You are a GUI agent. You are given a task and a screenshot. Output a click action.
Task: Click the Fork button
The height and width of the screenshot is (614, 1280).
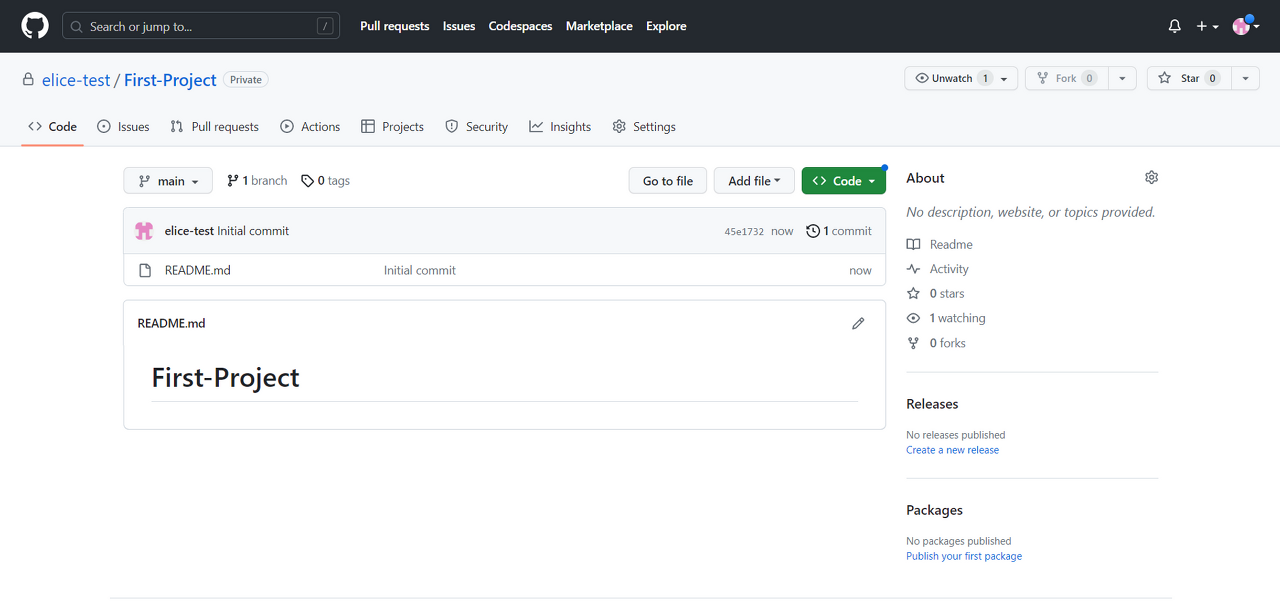(1066, 78)
